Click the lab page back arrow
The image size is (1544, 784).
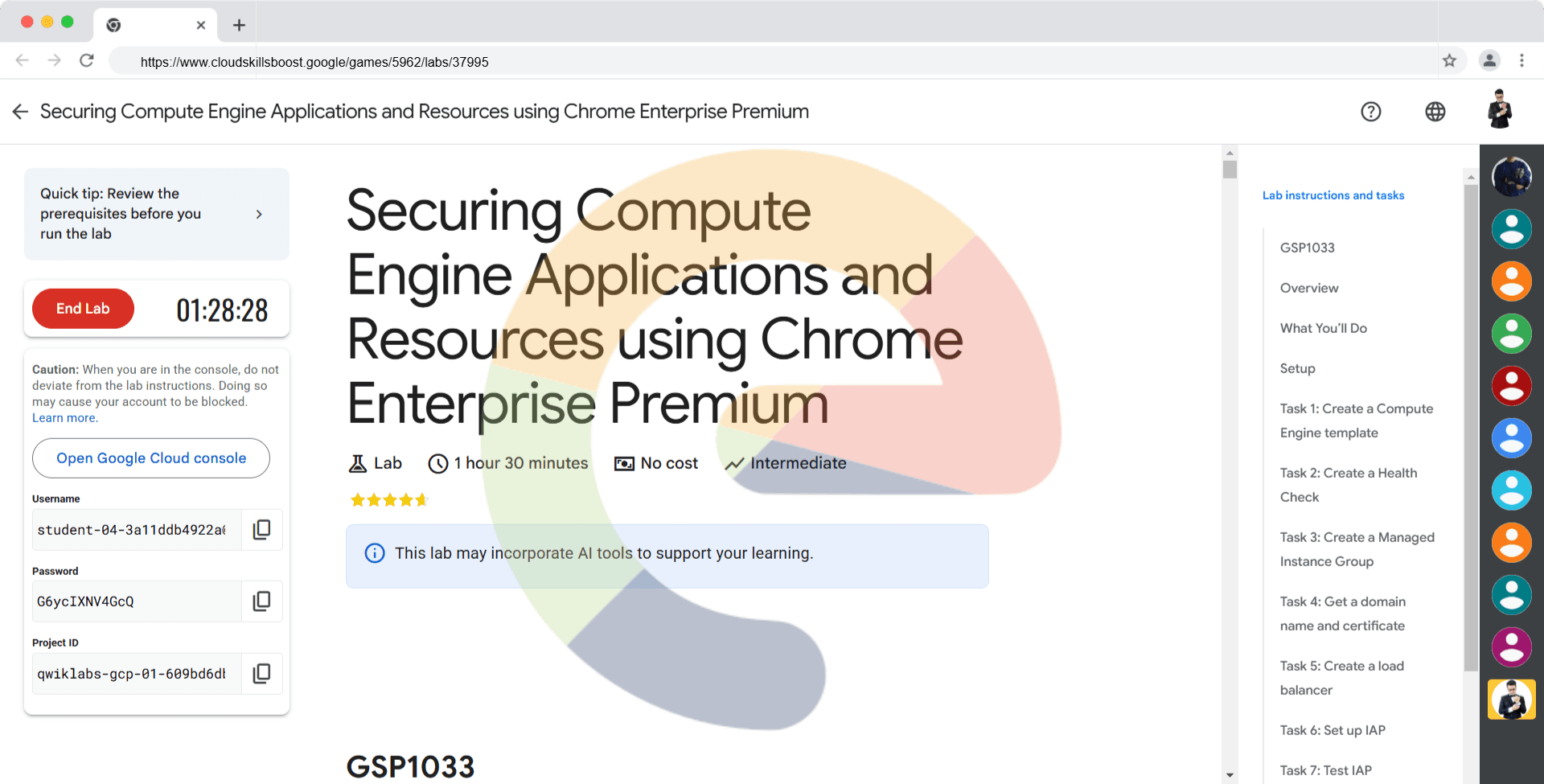tap(20, 112)
